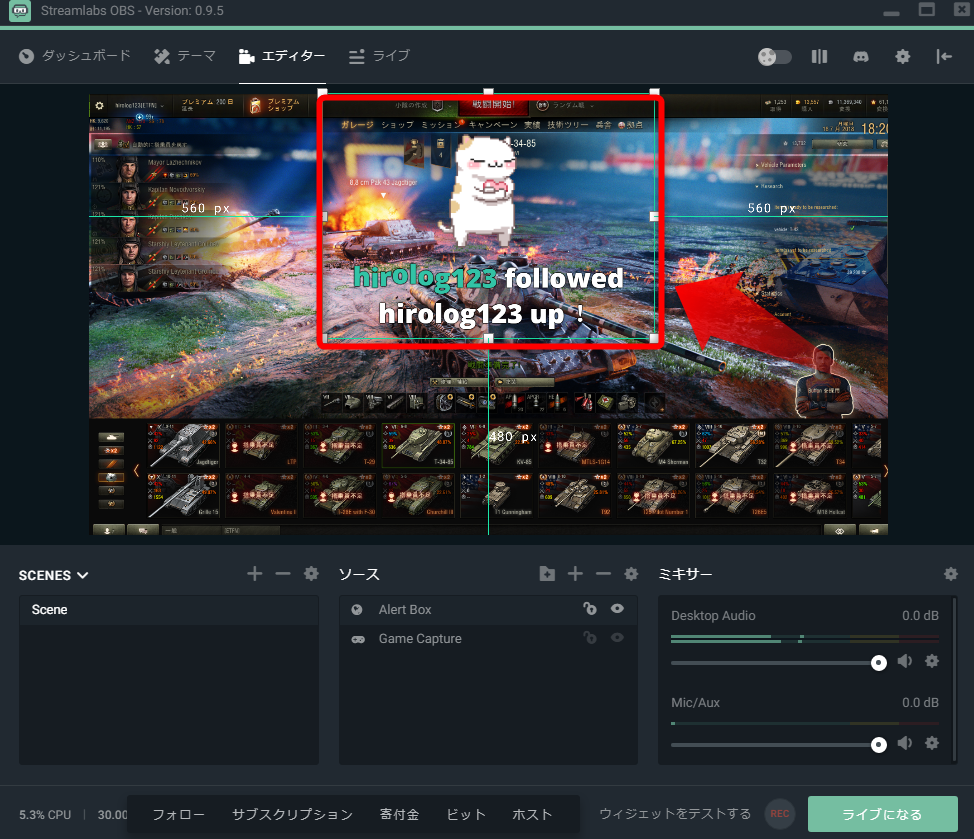Toggle night mode switch in top bar
Image resolution: width=974 pixels, height=839 pixels.
click(x=775, y=57)
